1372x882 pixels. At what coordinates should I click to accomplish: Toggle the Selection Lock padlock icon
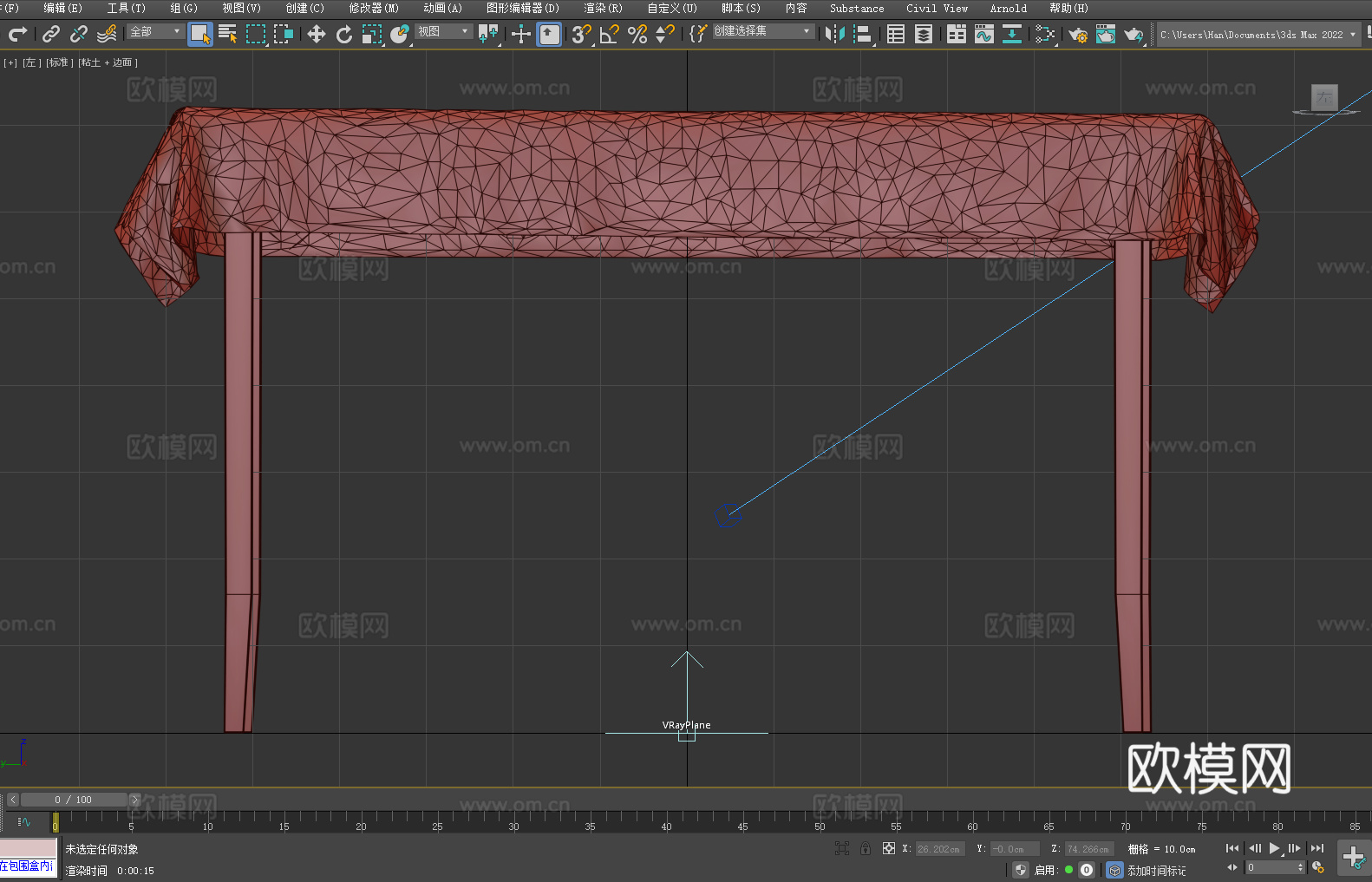click(866, 848)
